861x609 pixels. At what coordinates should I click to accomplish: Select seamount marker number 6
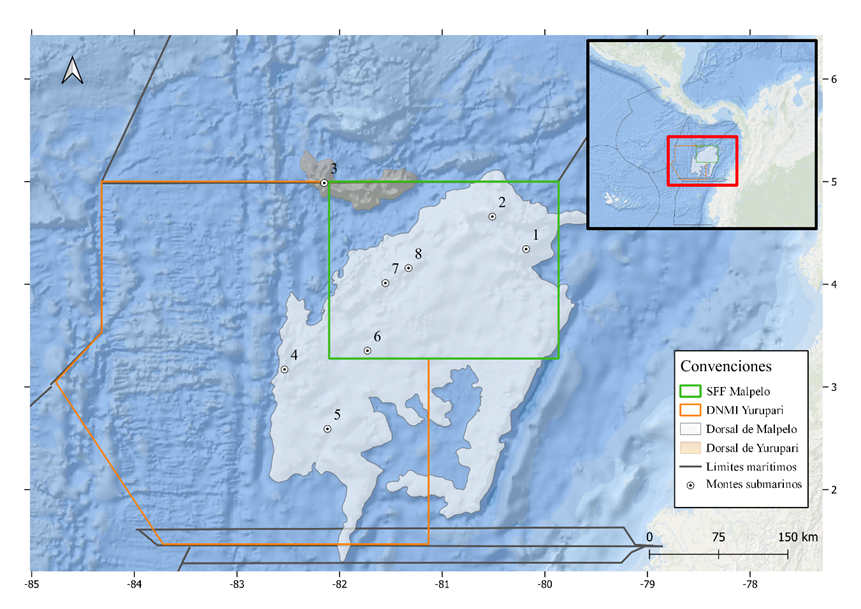(367, 350)
